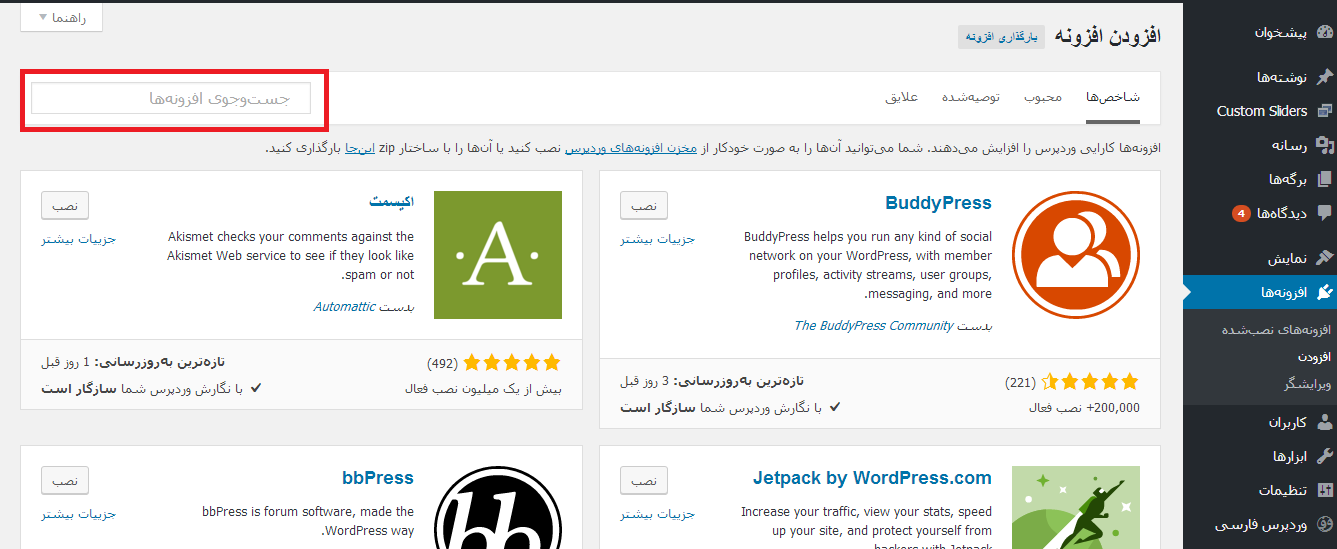Select the افزودن submenu item
The height and width of the screenshot is (549, 1337).
pos(1314,356)
